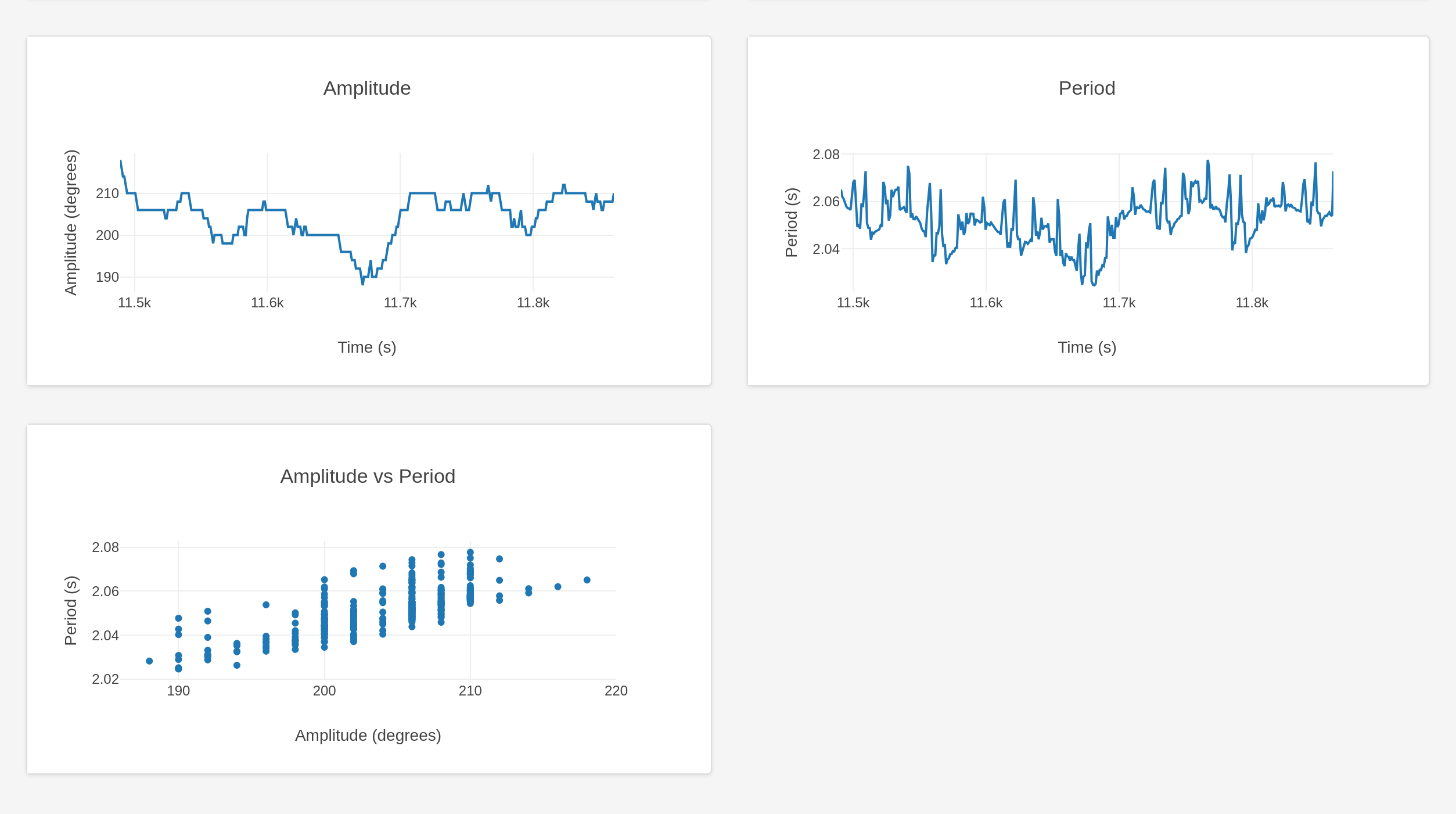Click the 190 tick on Amplitude chart y-axis

(x=107, y=277)
